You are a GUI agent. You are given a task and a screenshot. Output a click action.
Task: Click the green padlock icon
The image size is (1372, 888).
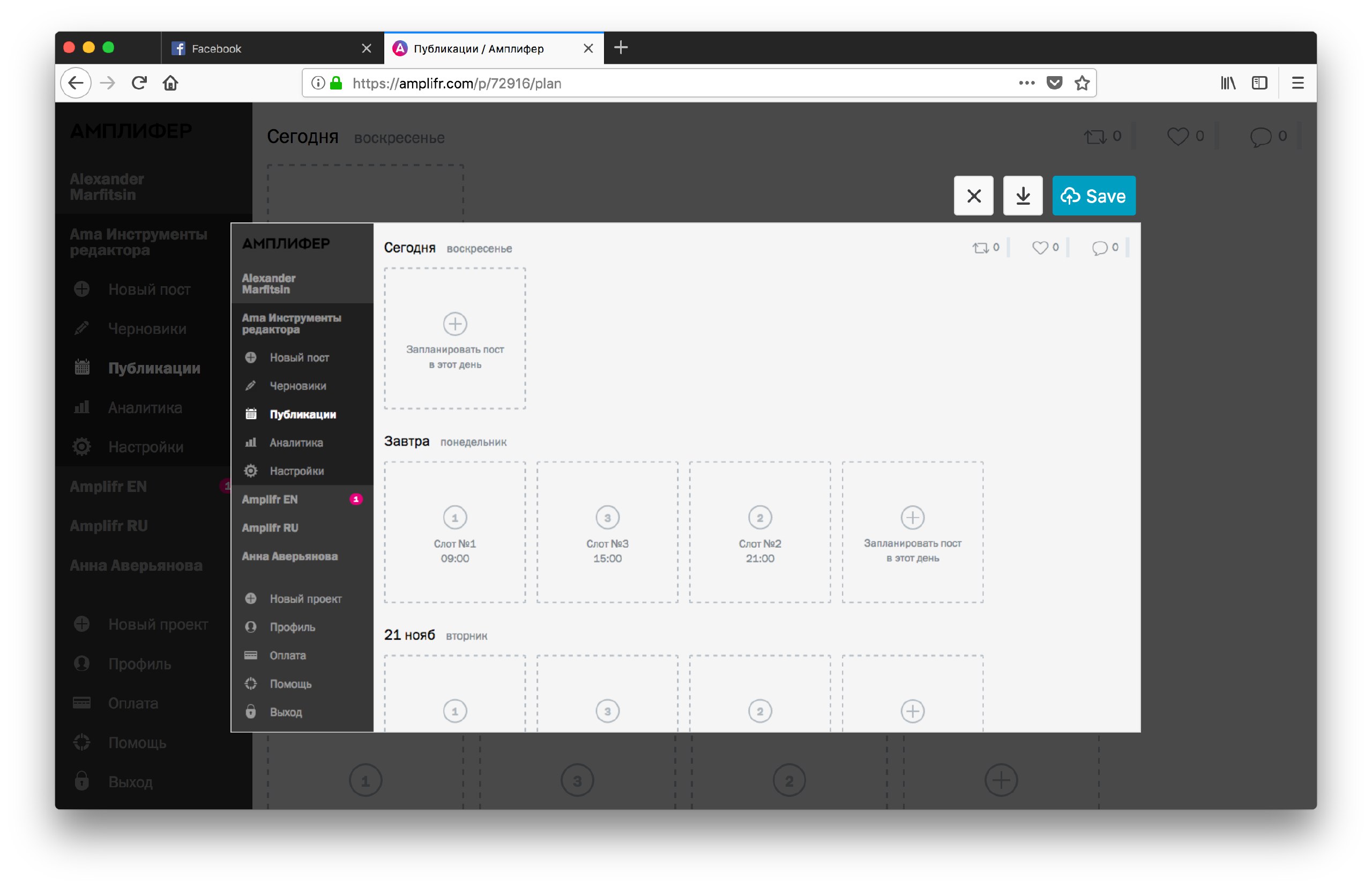(x=336, y=83)
